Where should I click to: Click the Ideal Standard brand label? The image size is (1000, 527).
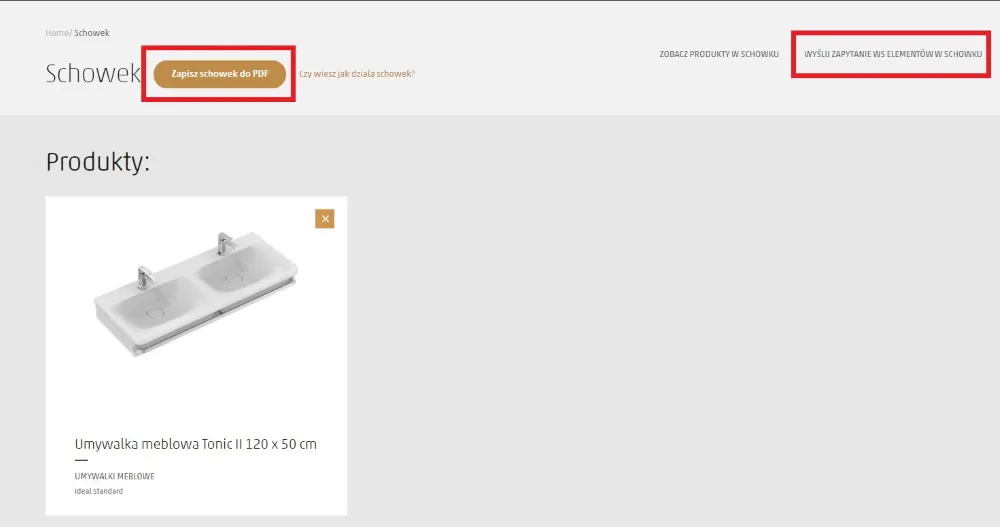tap(99, 491)
